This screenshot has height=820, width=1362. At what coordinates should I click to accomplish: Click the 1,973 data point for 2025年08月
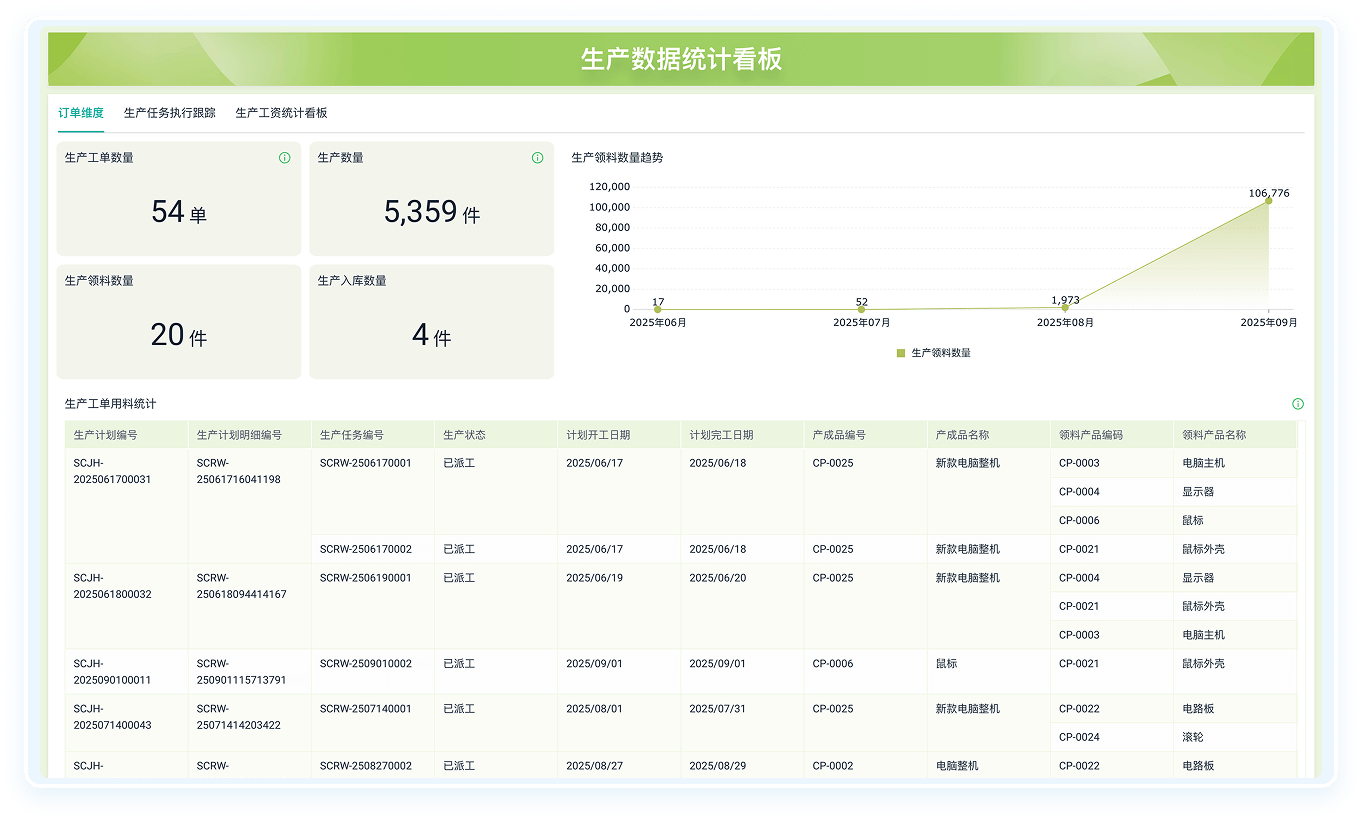[1065, 307]
